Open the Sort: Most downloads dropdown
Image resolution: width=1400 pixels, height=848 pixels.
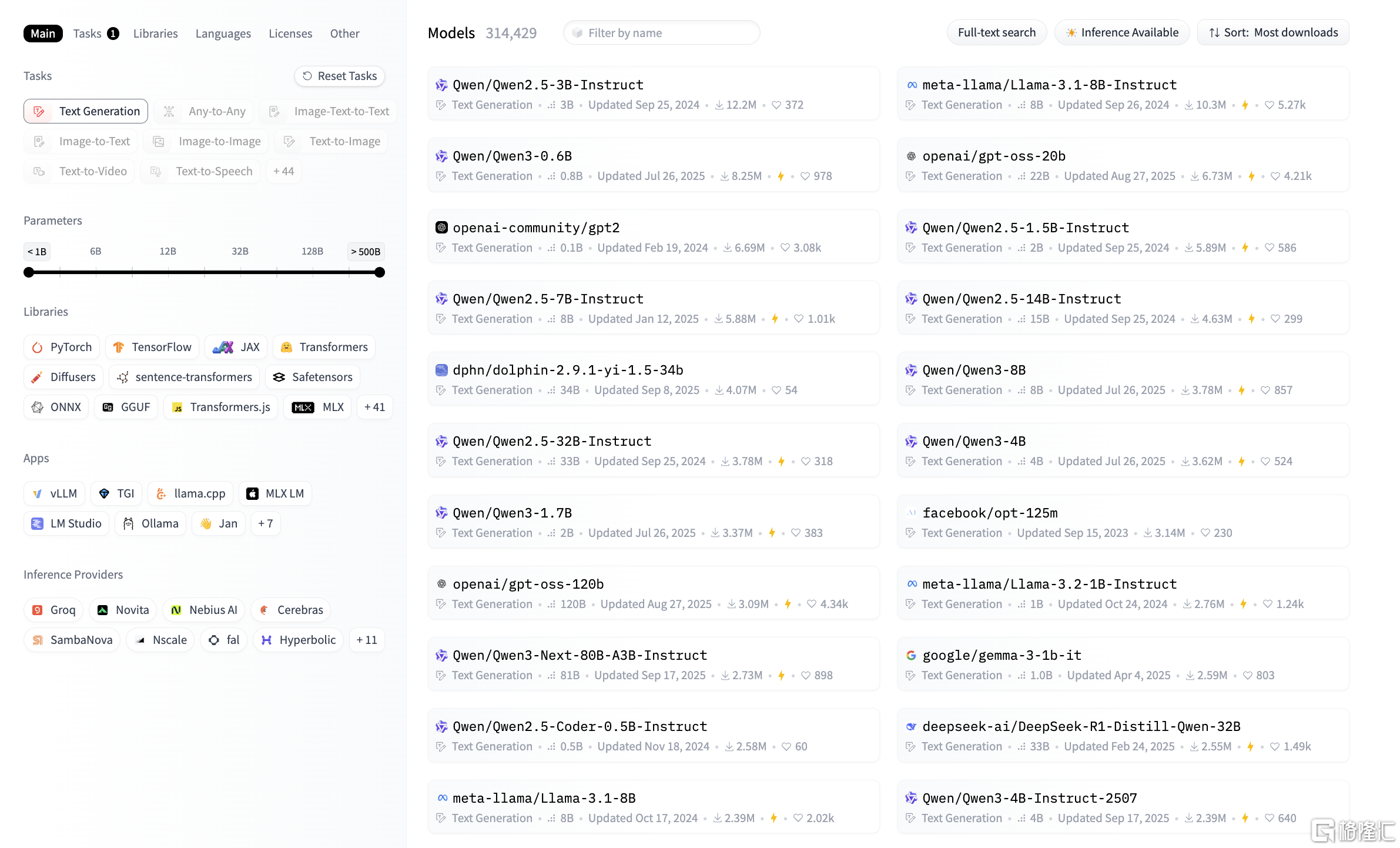coord(1273,32)
